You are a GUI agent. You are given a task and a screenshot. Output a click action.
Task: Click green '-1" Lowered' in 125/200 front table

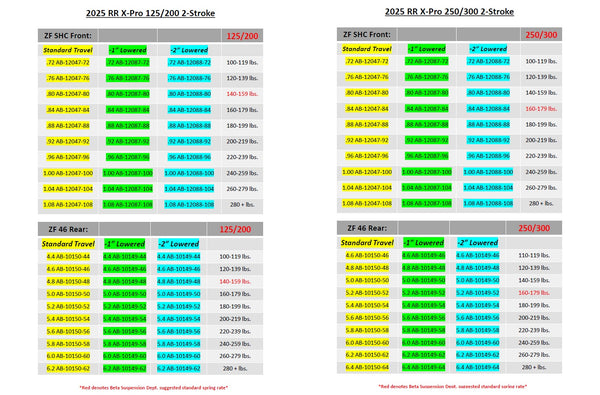coord(127,50)
